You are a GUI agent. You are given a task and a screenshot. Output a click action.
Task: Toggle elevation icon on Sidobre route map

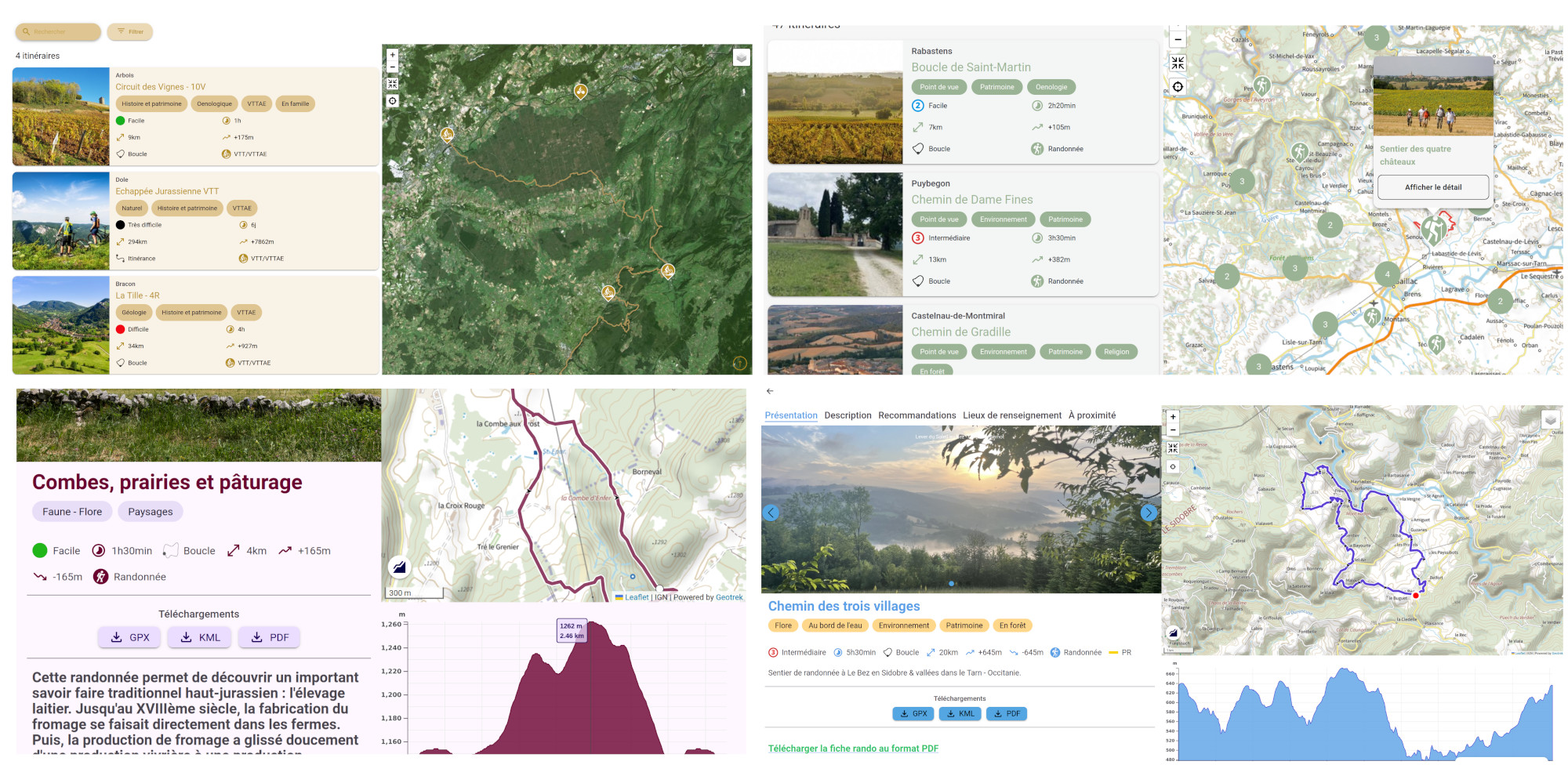(x=1173, y=632)
